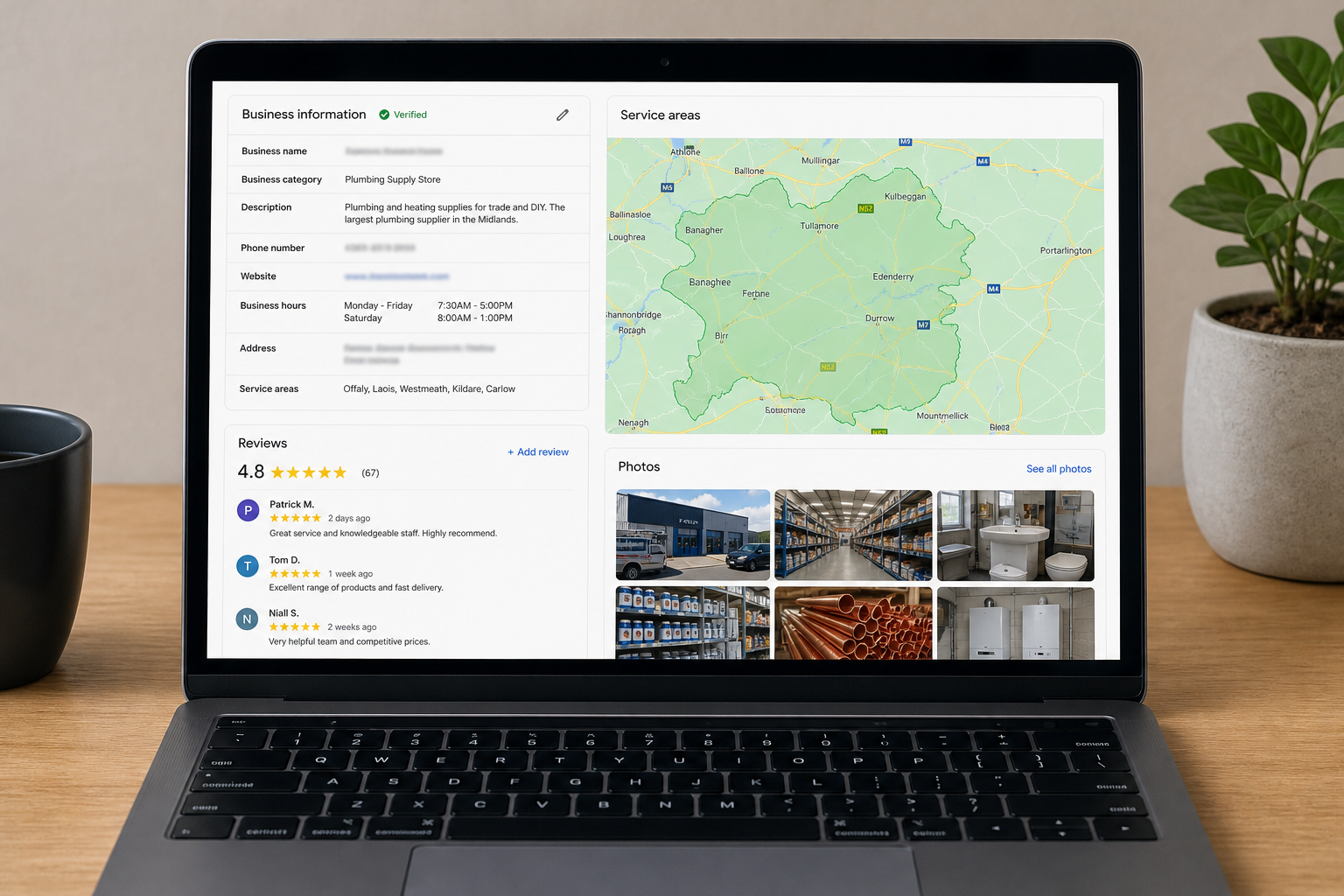Click the "Excellent range of products and fast delivery." review
Viewport: 1344px width, 896px height.
click(x=356, y=588)
